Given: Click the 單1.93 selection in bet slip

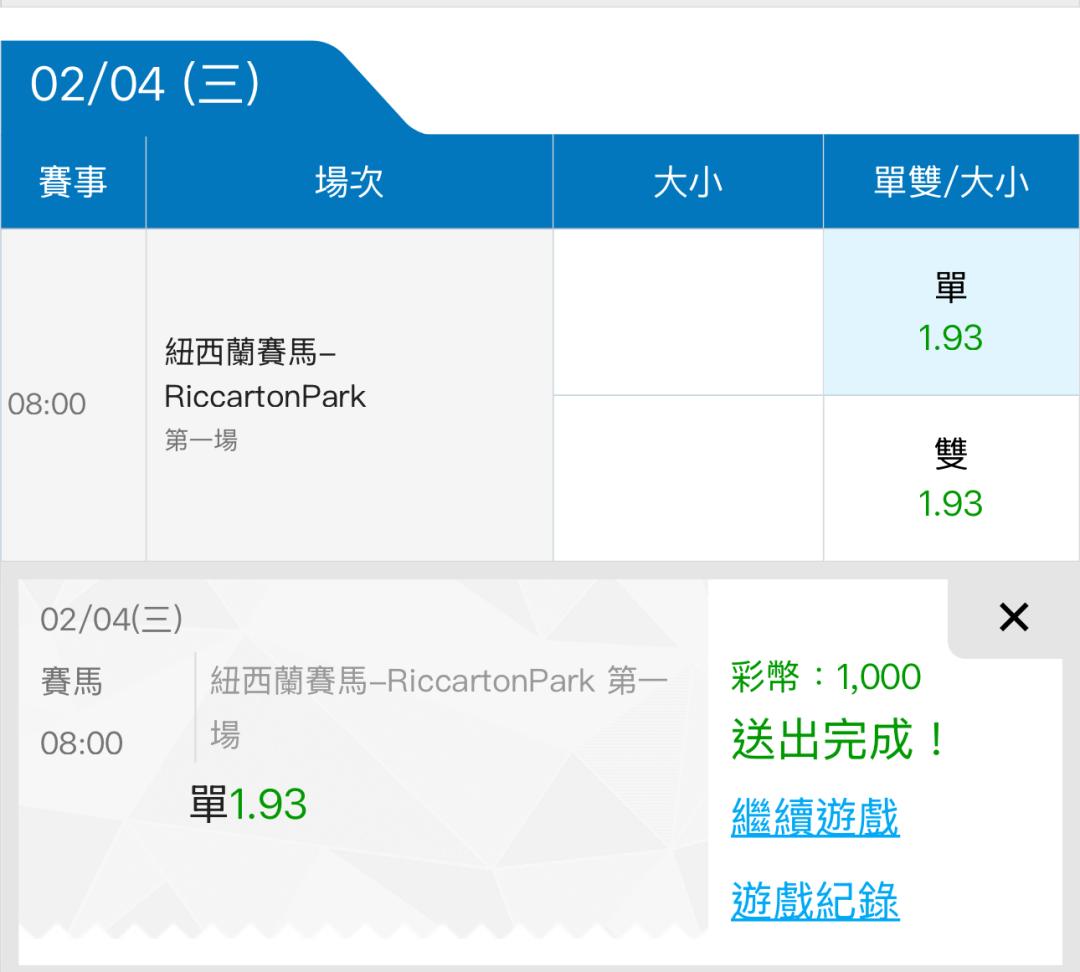Looking at the screenshot, I should tap(248, 804).
